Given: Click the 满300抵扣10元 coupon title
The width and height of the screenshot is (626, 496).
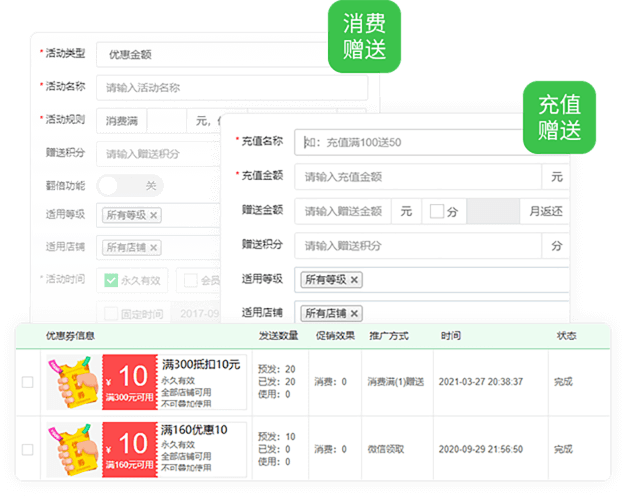Looking at the screenshot, I should 201,365.
